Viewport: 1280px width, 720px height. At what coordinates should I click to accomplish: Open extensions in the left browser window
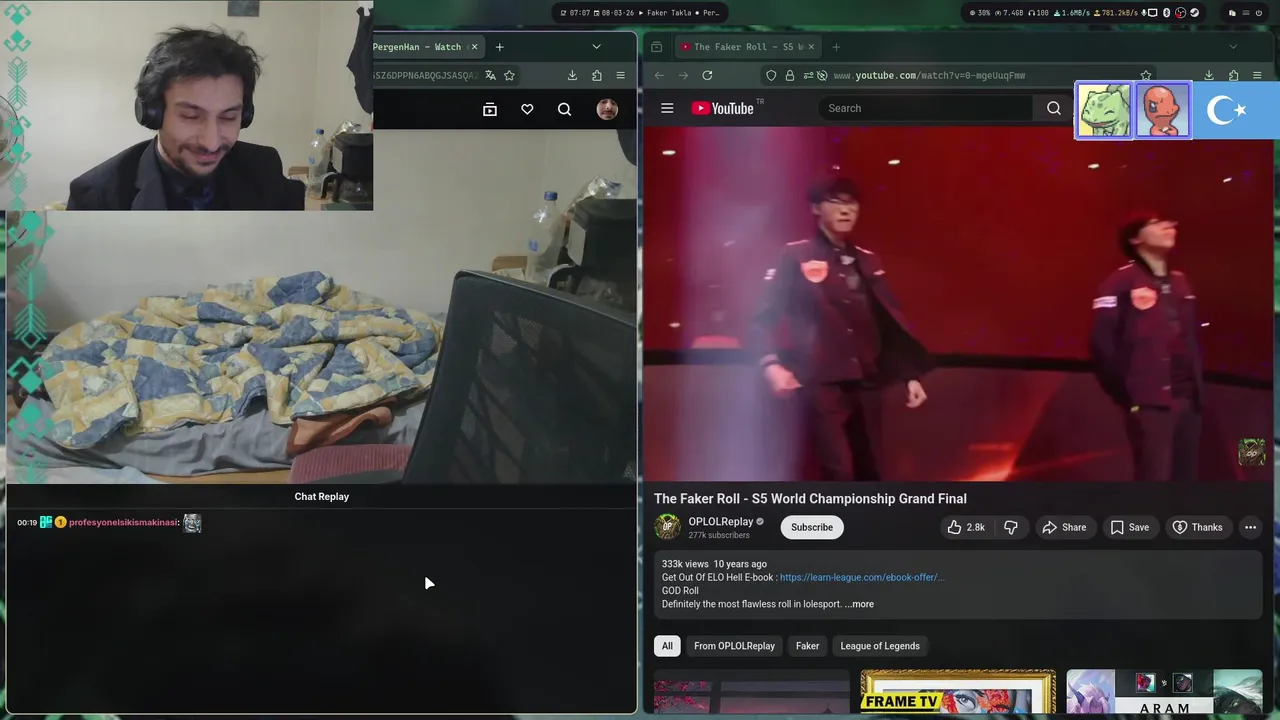[x=597, y=75]
